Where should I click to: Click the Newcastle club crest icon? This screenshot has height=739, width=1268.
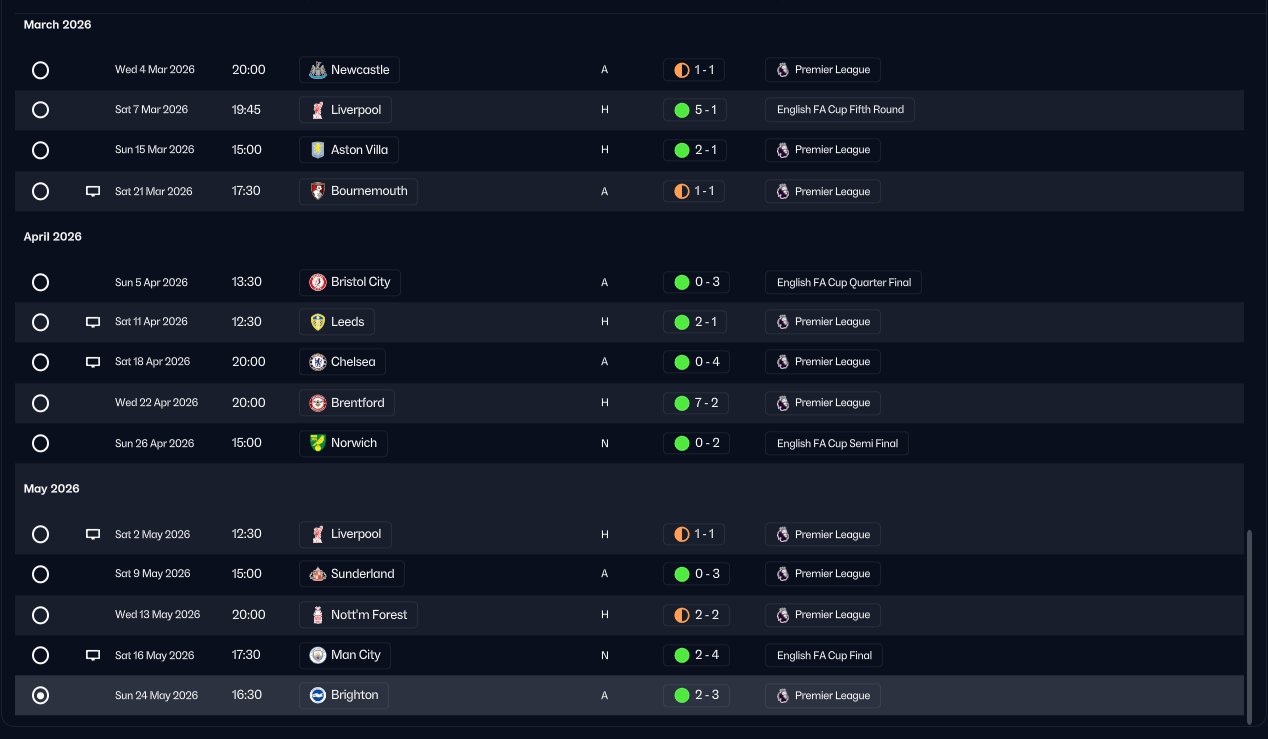pyautogui.click(x=317, y=70)
